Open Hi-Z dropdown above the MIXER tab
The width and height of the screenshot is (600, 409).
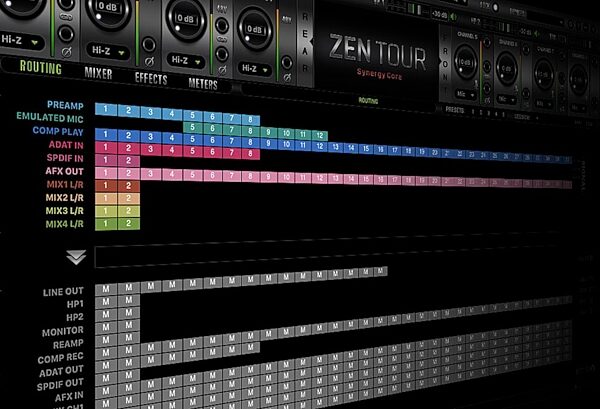(x=109, y=51)
